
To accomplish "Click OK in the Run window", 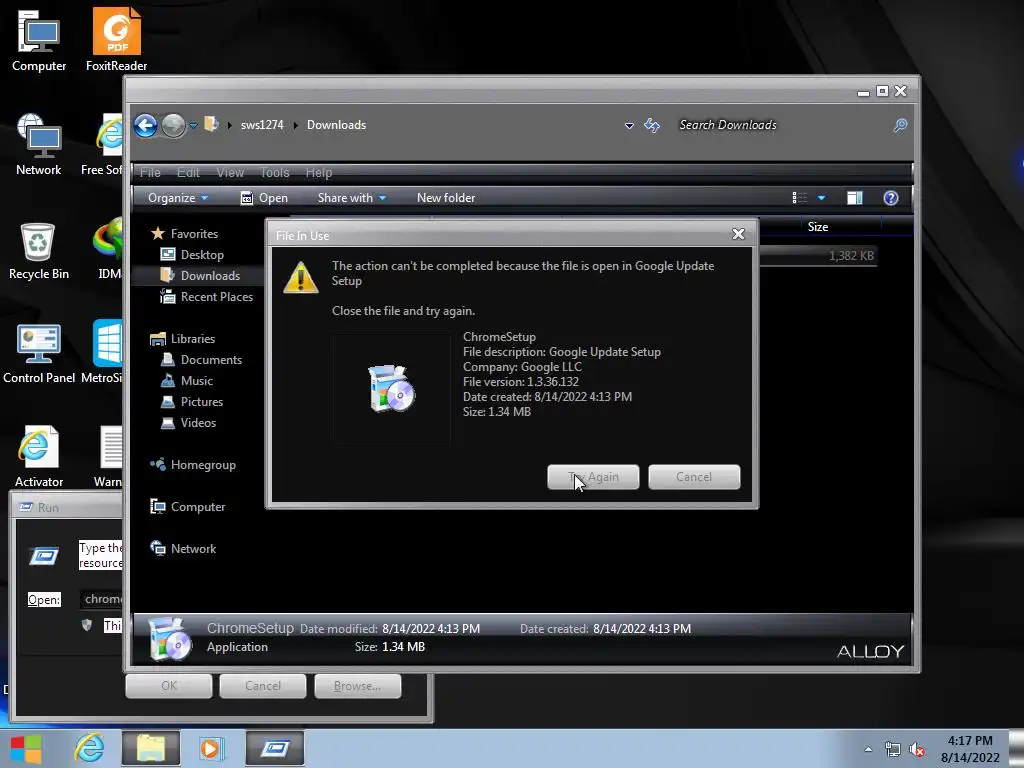I will click(168, 686).
